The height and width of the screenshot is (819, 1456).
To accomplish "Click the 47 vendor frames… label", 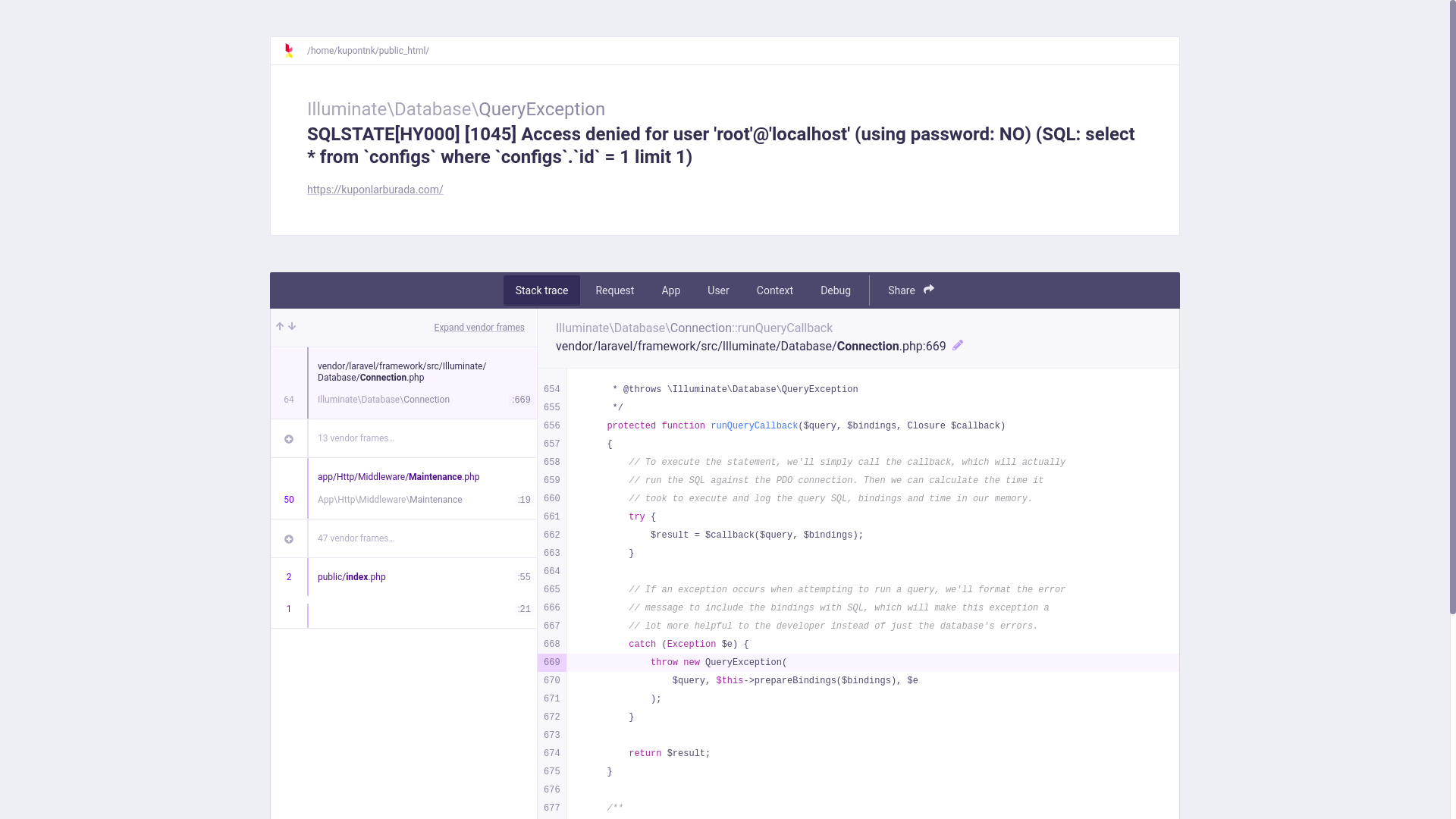I will (x=356, y=538).
